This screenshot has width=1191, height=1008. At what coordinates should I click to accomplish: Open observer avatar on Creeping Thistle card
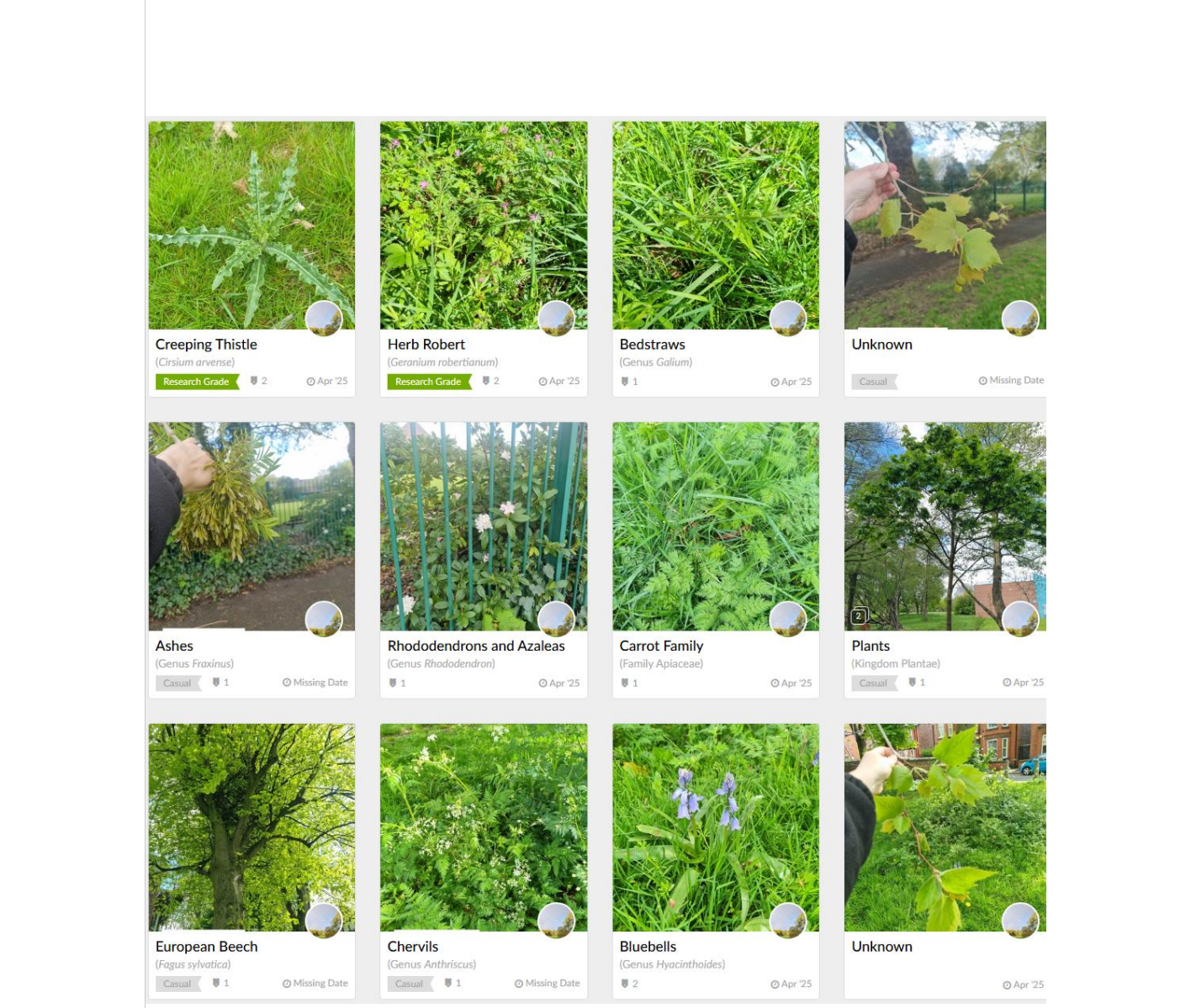coord(324,319)
